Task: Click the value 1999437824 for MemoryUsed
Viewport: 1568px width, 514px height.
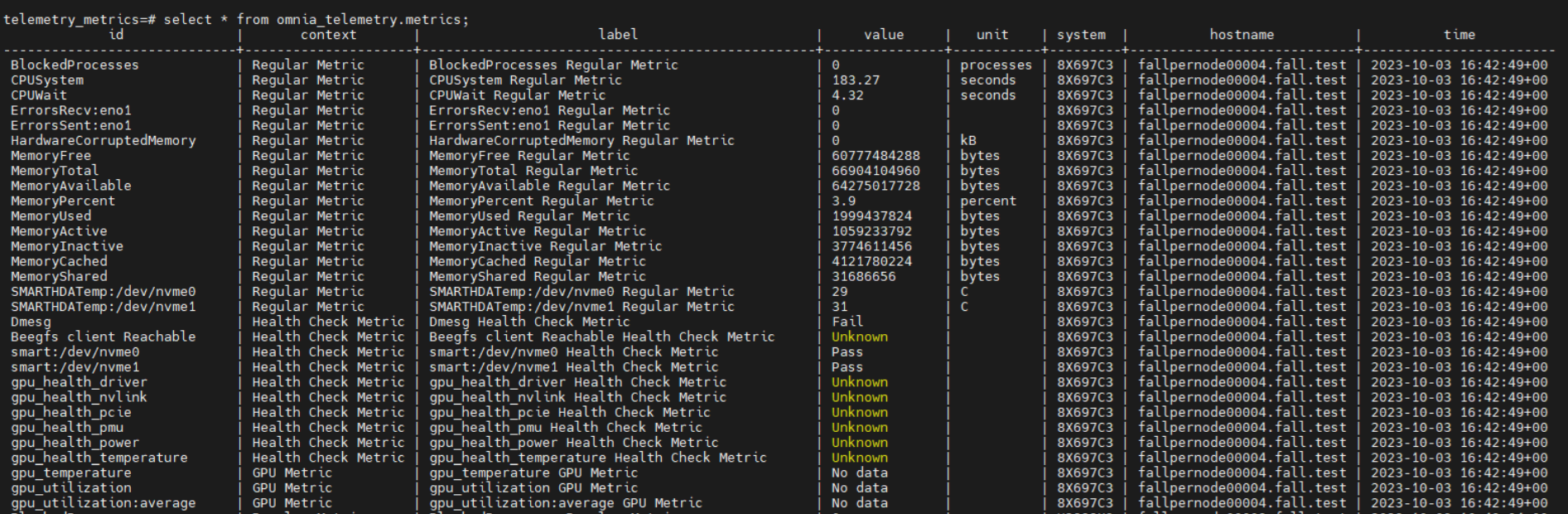Action: (x=871, y=216)
